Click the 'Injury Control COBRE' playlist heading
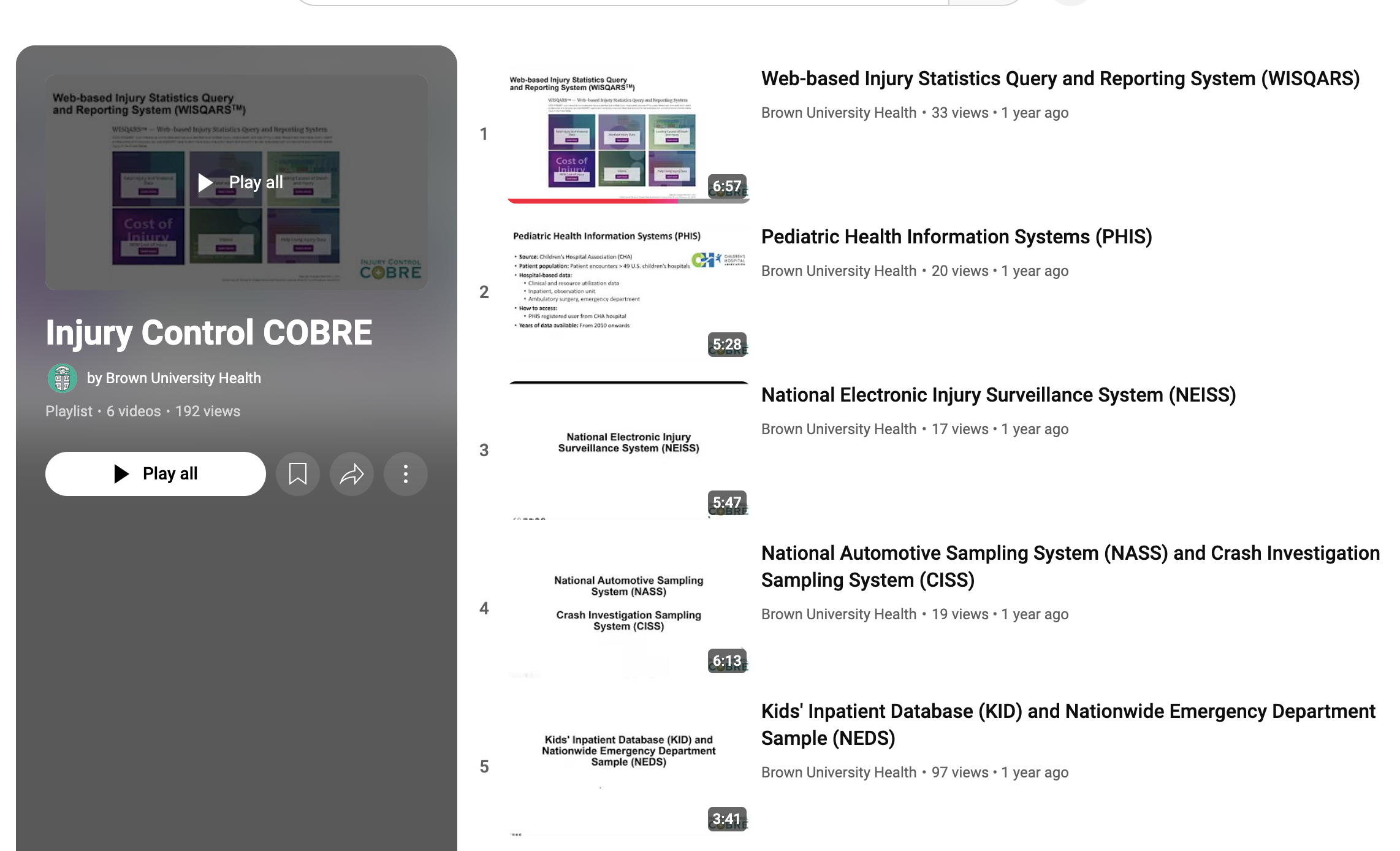The height and width of the screenshot is (851, 1400). point(209,333)
